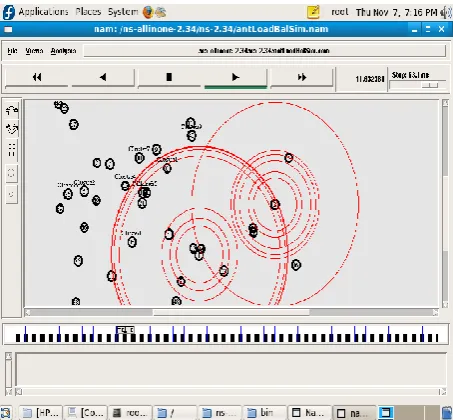The image size is (453, 420).
Task: Switch to the bin folder taskbar item
Action: tap(265, 413)
